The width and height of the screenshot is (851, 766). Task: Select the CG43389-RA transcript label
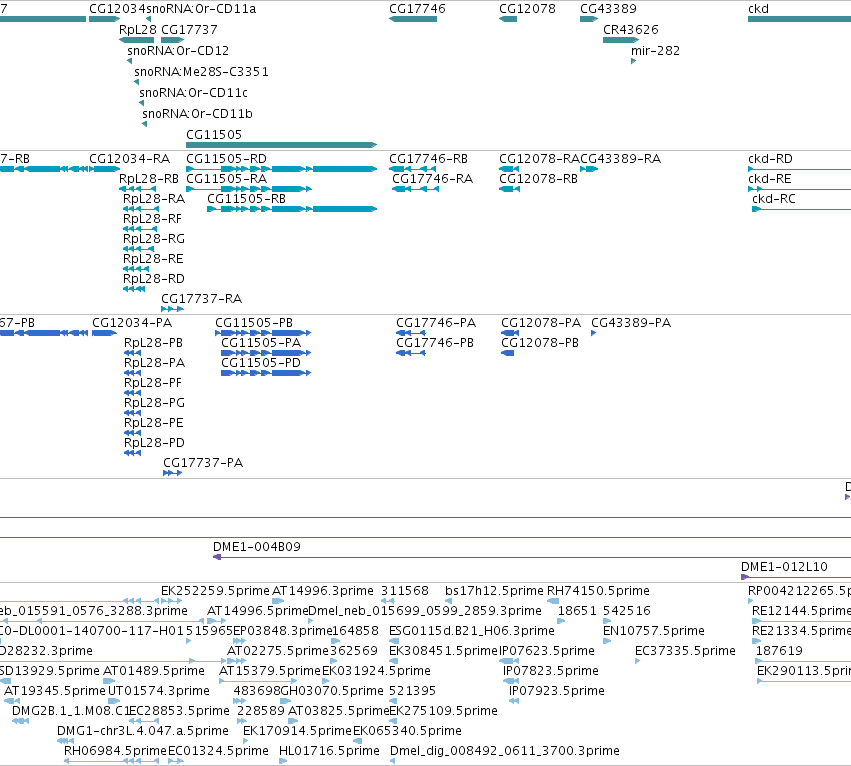click(x=620, y=159)
